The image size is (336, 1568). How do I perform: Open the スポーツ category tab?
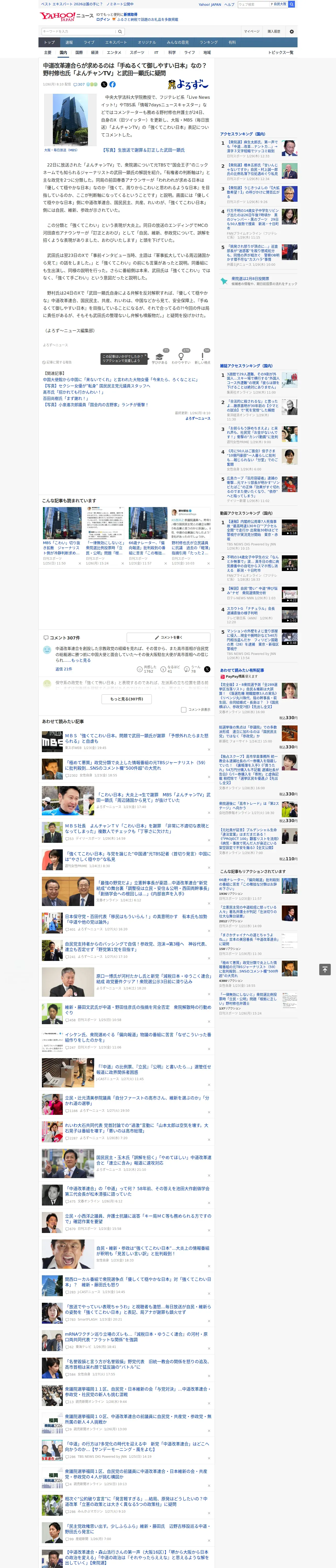137,52
